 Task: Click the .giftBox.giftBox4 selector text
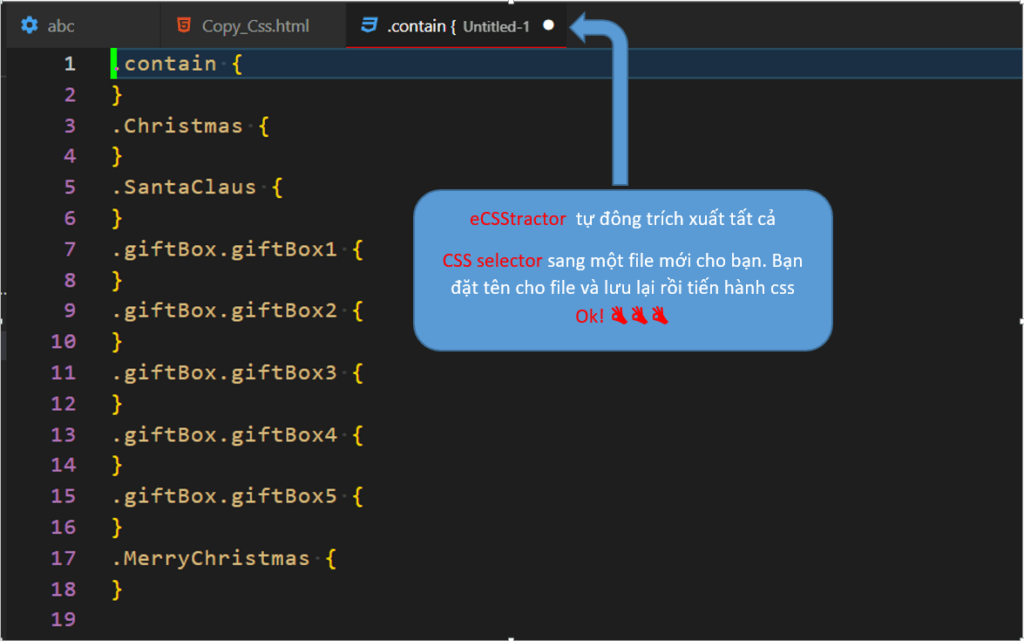point(225,435)
